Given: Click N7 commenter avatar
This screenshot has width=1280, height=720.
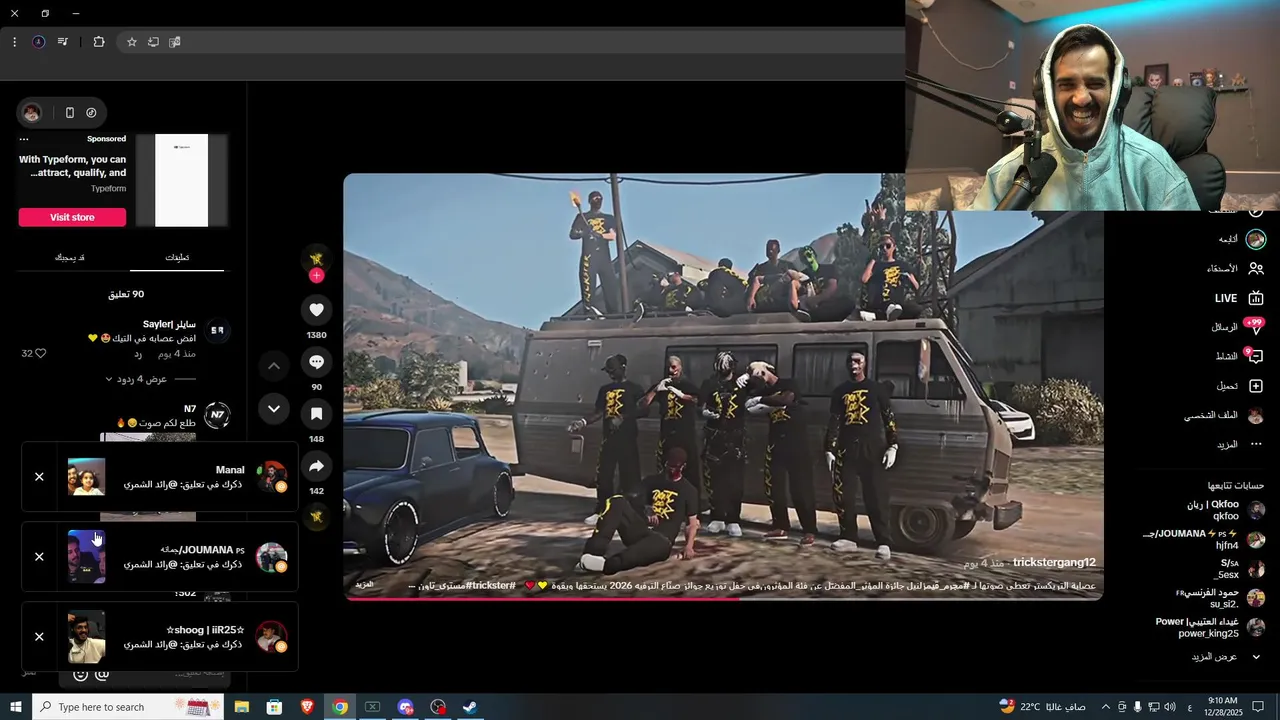Looking at the screenshot, I should [x=217, y=415].
